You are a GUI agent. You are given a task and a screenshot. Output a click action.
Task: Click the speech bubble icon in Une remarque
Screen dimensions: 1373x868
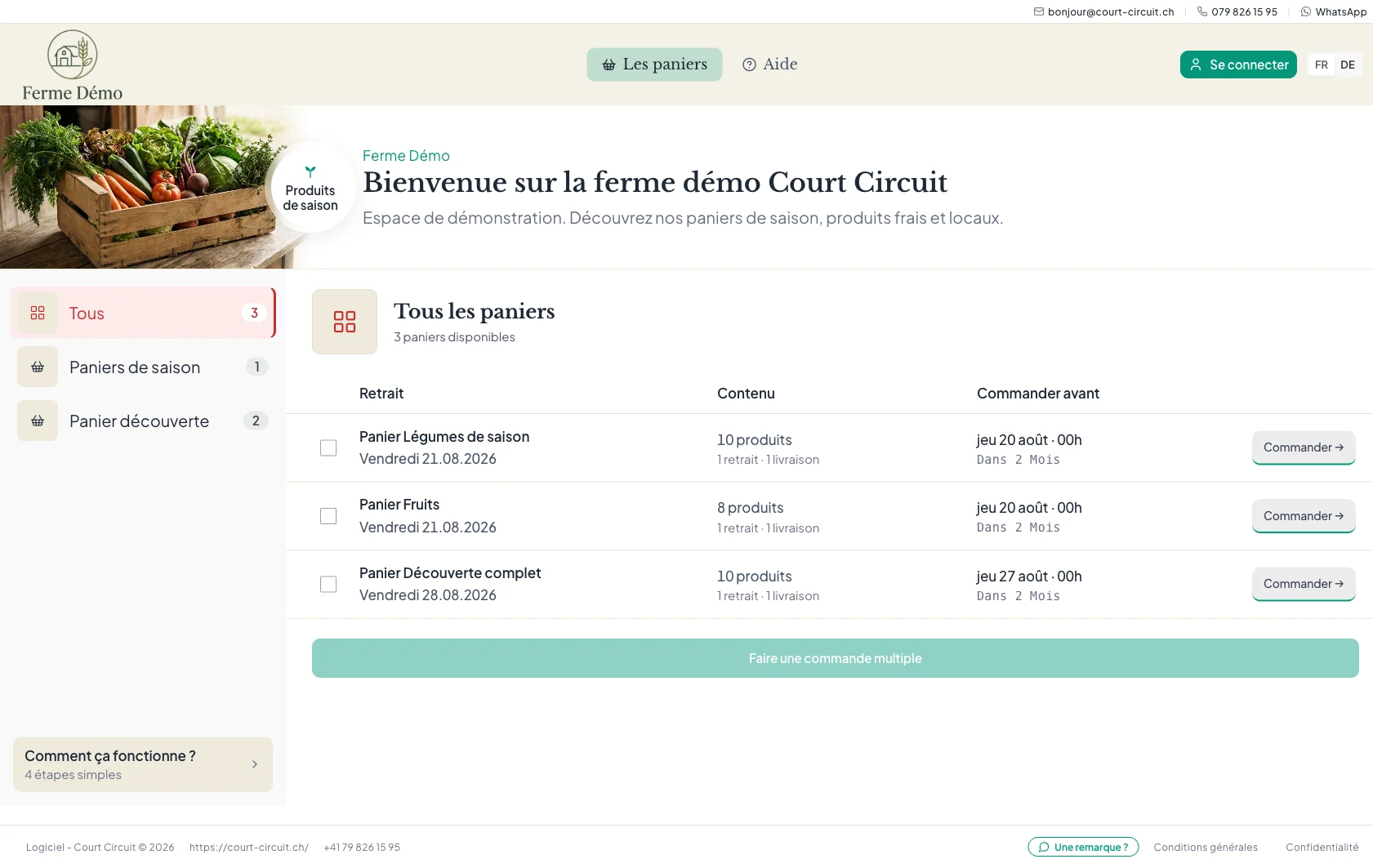click(1044, 848)
